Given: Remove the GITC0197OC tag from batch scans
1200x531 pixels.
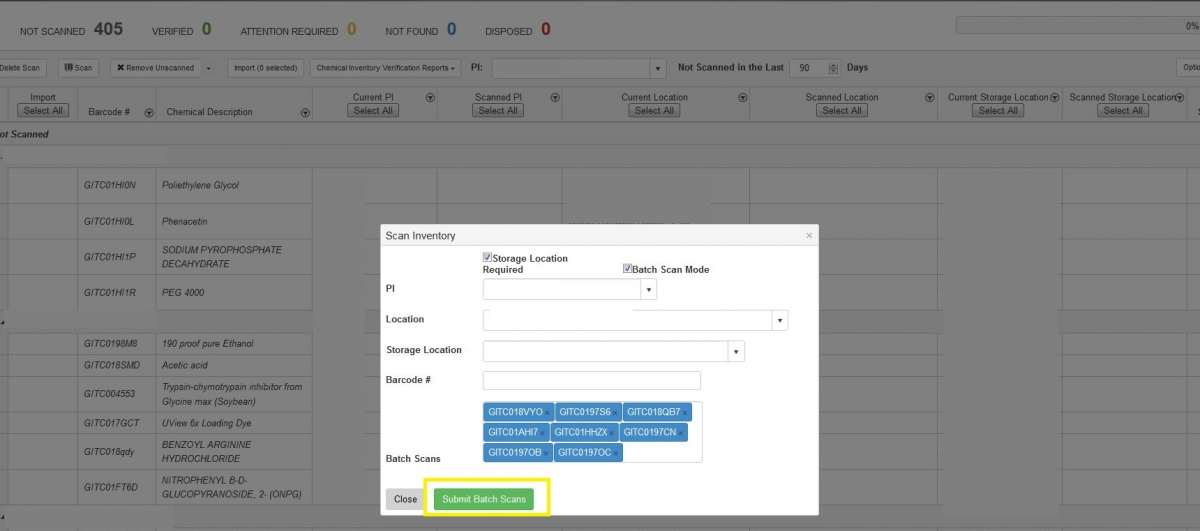Looking at the screenshot, I should point(616,453).
